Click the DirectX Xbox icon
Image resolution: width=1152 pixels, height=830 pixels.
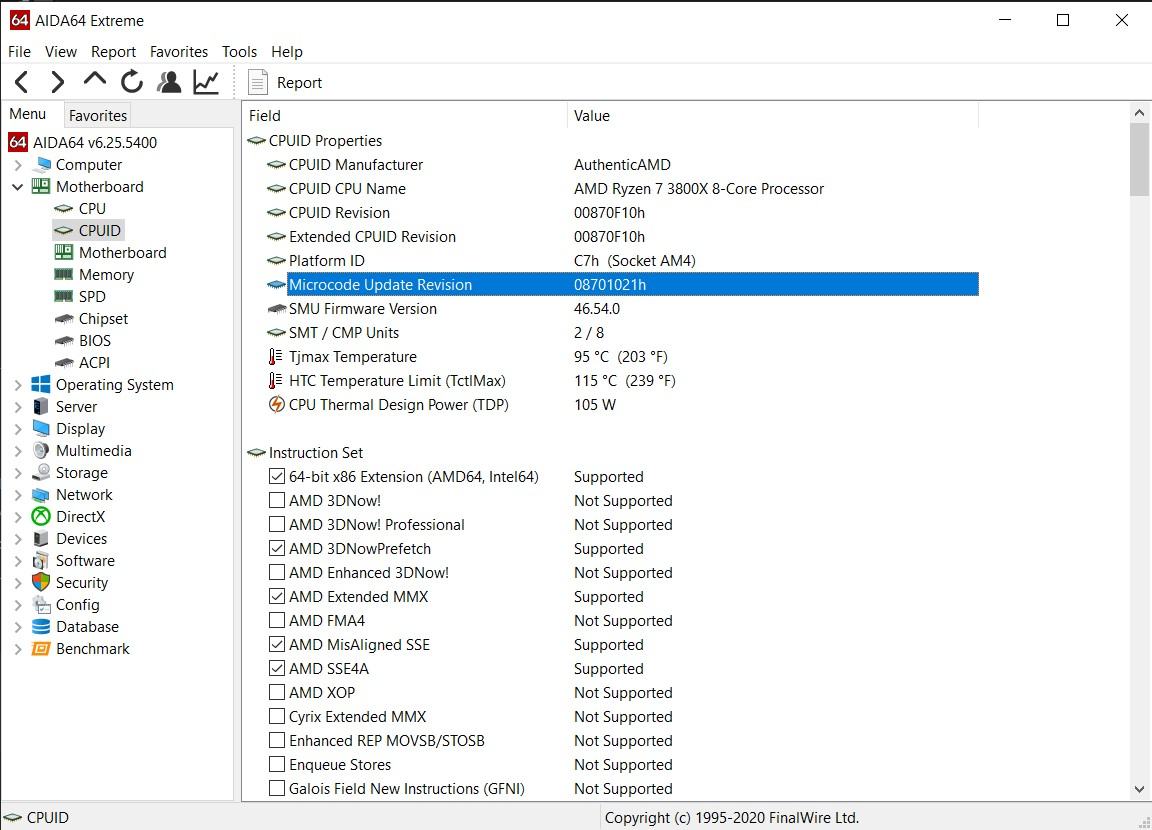pos(41,516)
